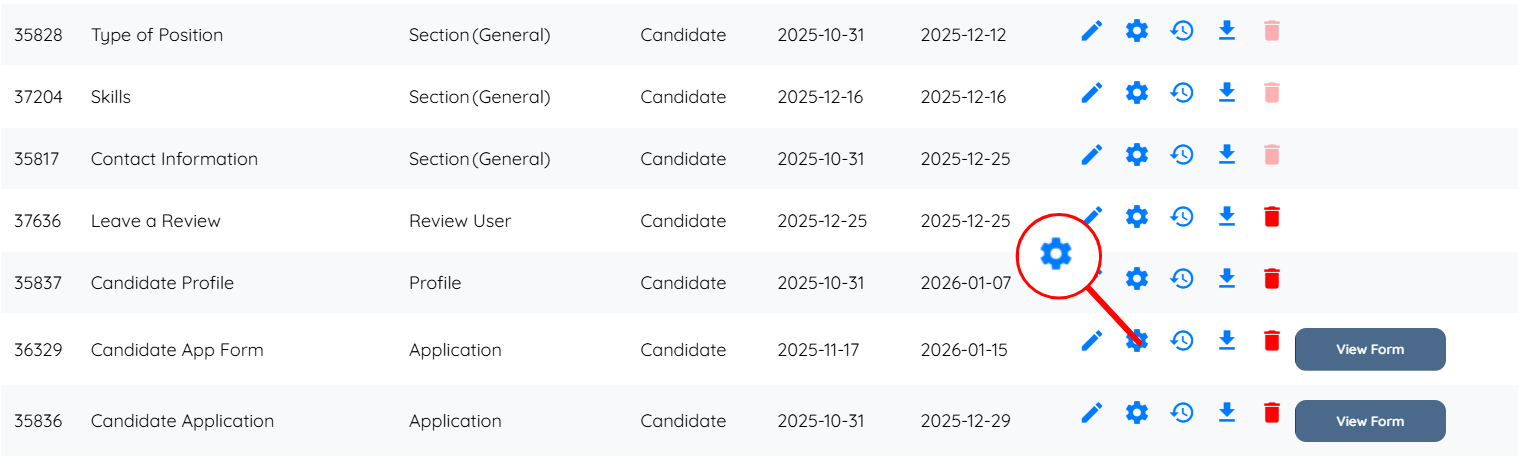Edit the Contact Information form
Screen dimensions: 1519x464
point(1092,156)
